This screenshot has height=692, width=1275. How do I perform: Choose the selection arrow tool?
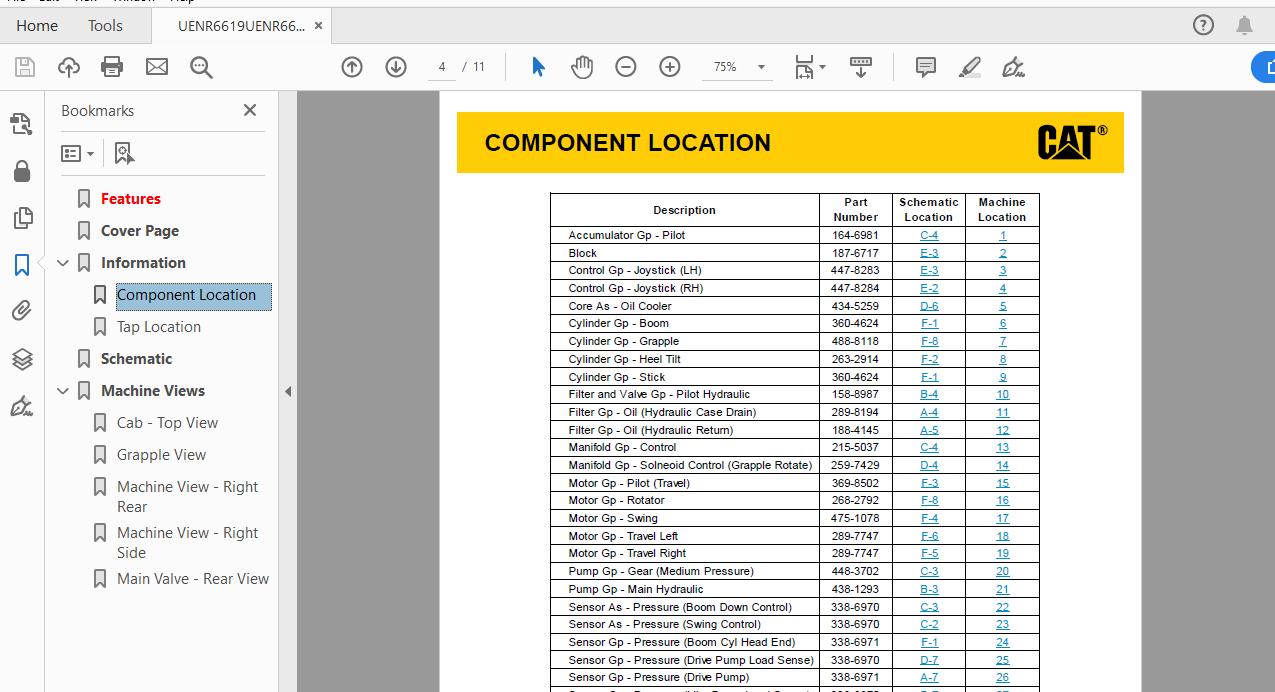click(x=538, y=67)
